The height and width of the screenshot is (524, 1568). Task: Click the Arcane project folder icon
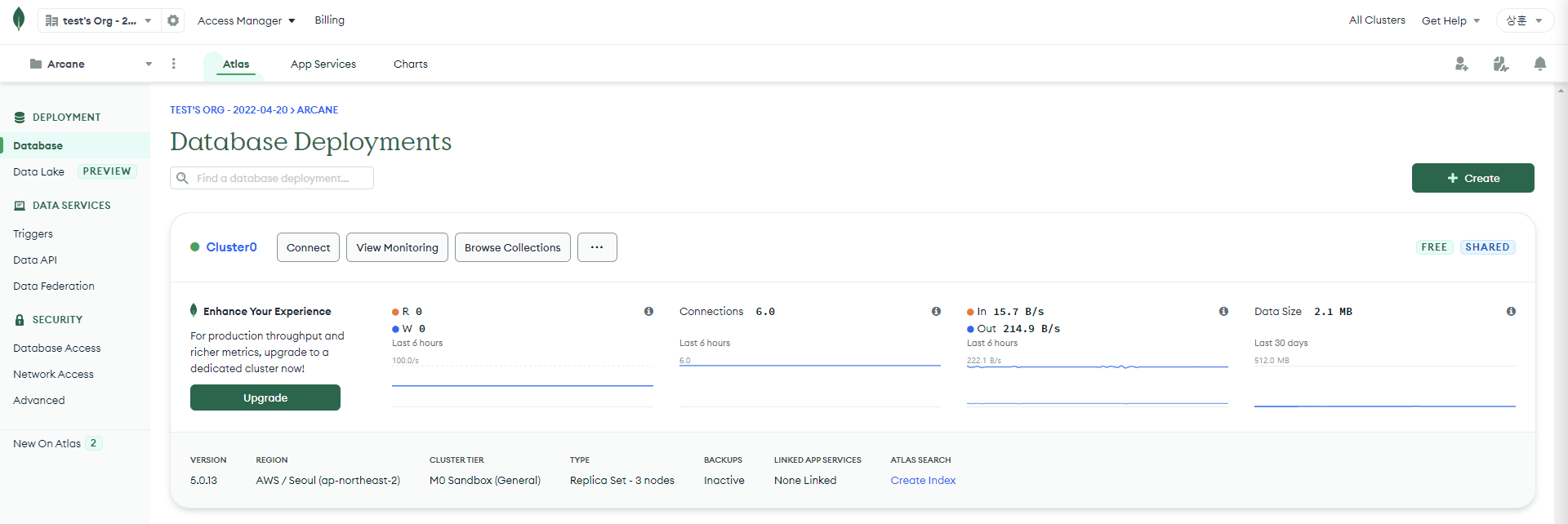(x=36, y=64)
